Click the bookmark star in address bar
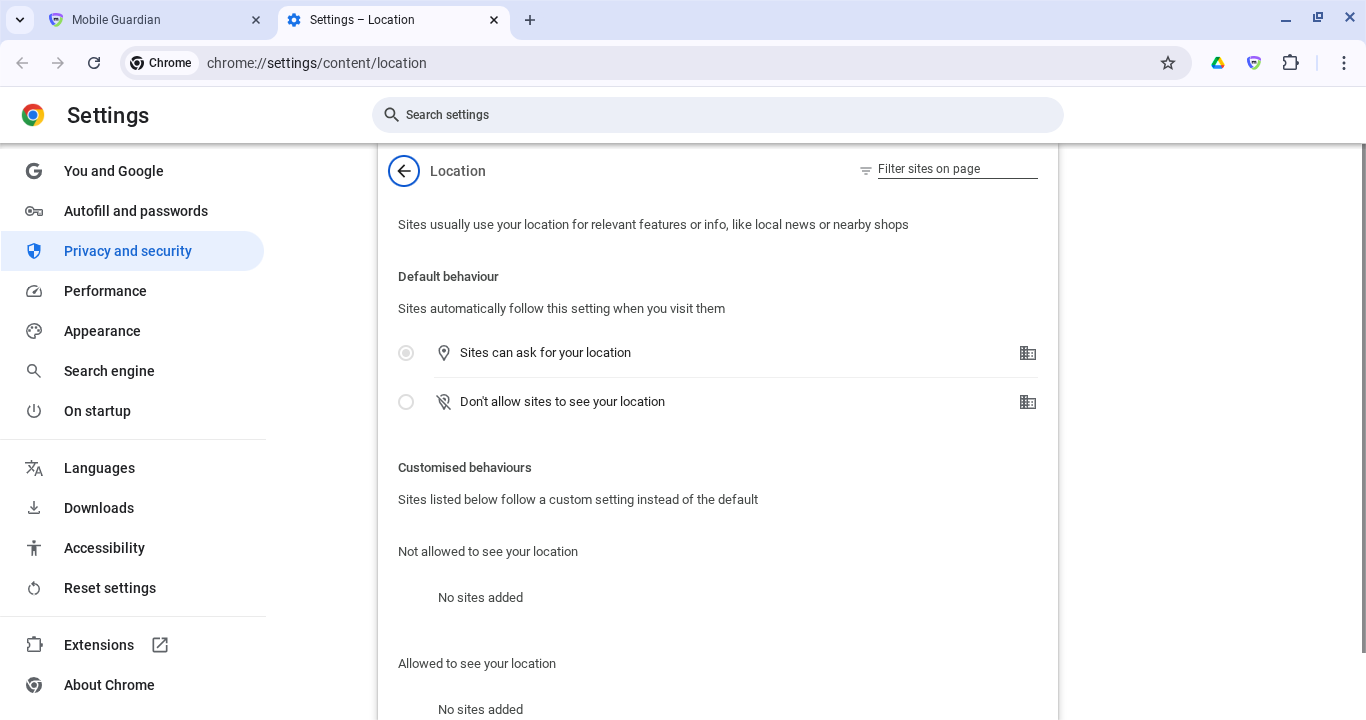 (1167, 63)
